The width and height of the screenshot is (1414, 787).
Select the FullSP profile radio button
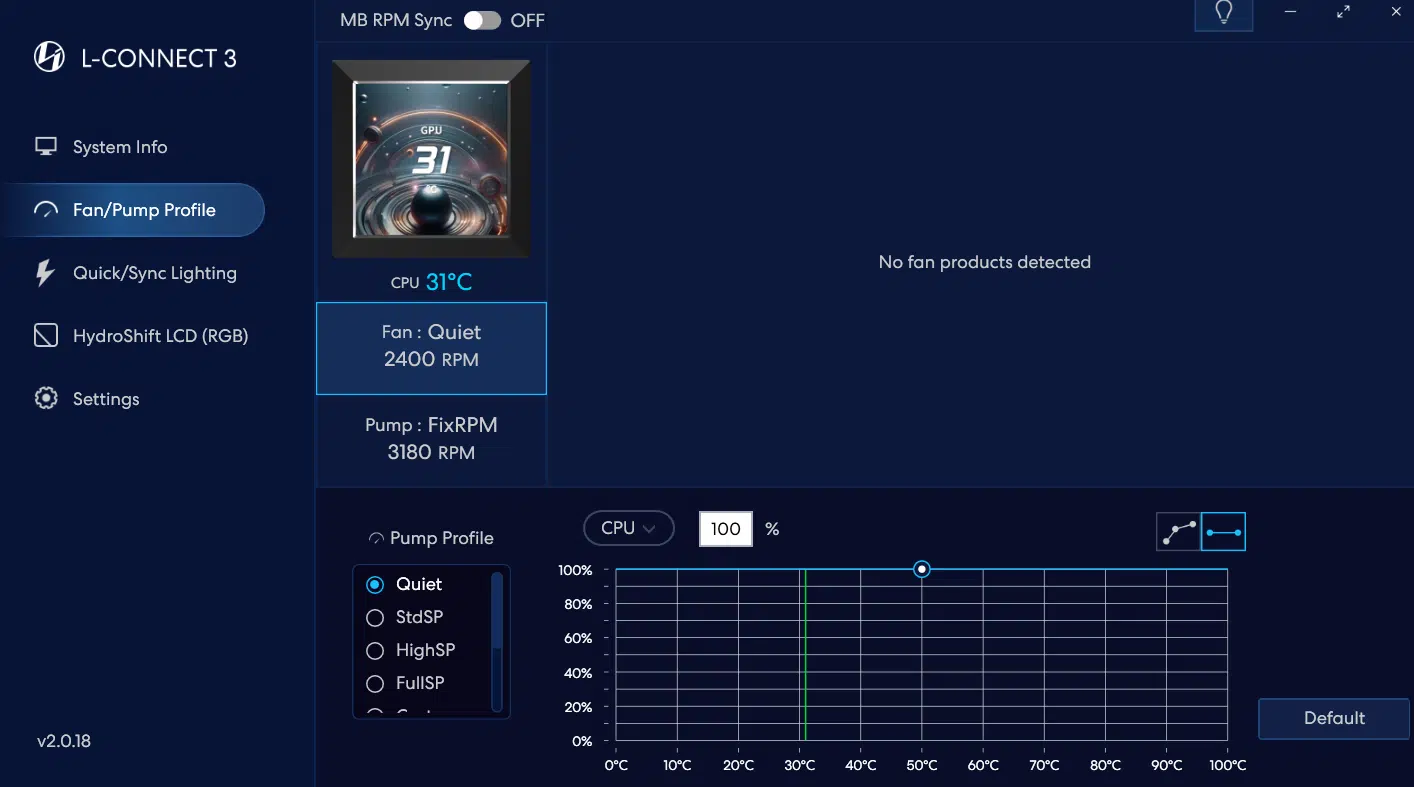(x=375, y=684)
